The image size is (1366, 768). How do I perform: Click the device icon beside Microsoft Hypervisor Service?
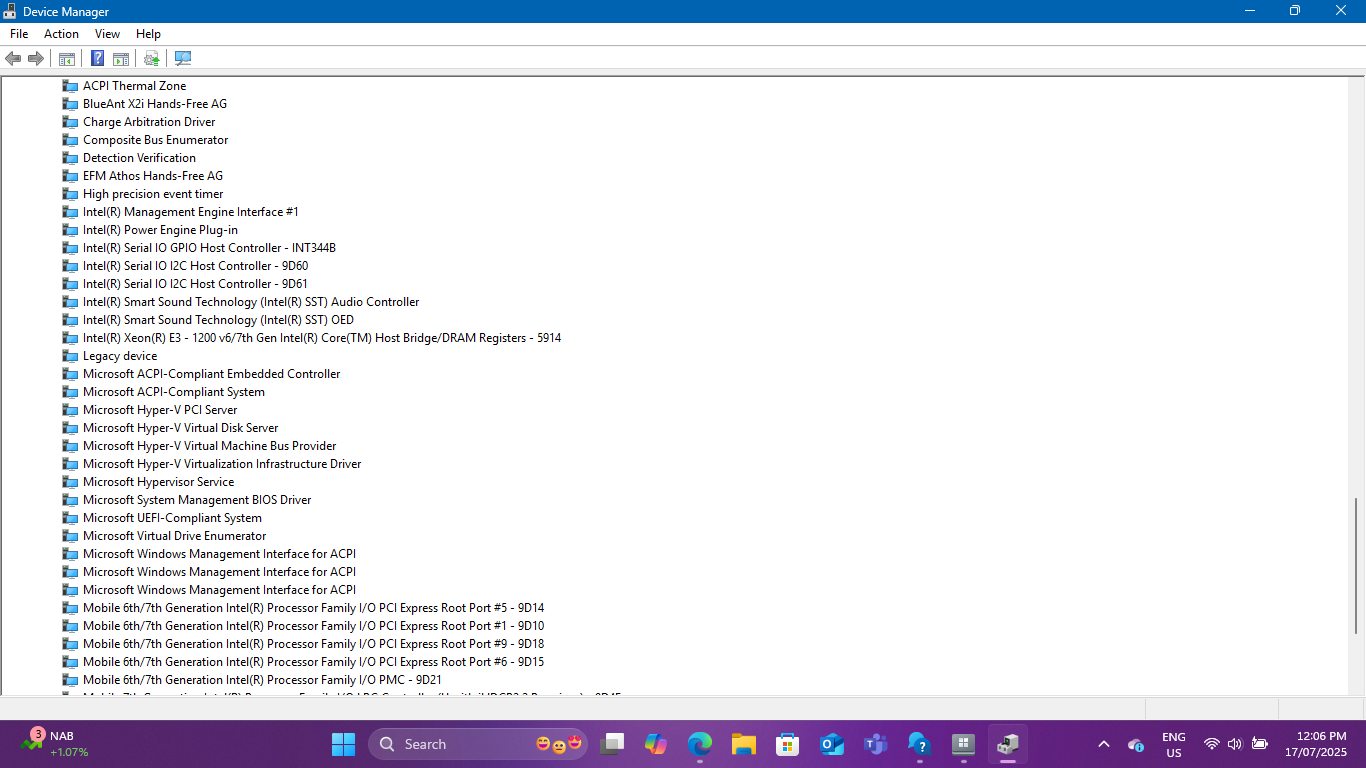(x=70, y=482)
